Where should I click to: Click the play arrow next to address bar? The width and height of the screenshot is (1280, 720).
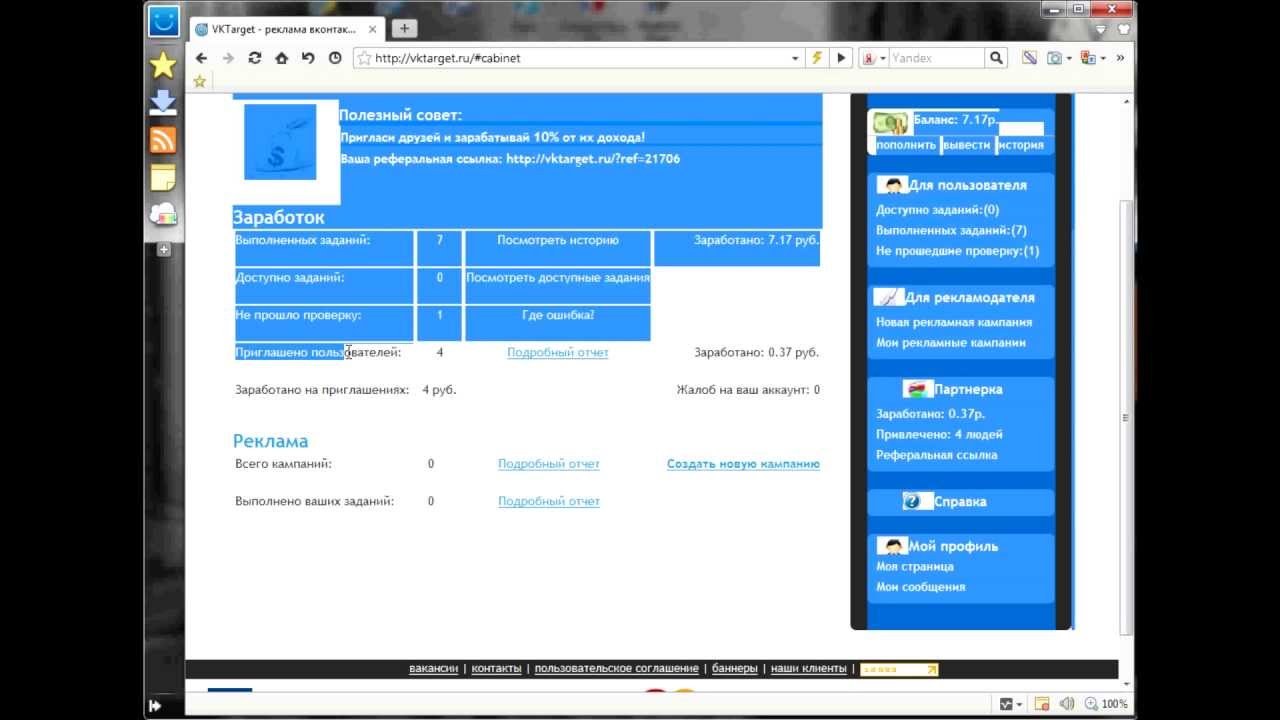point(841,58)
